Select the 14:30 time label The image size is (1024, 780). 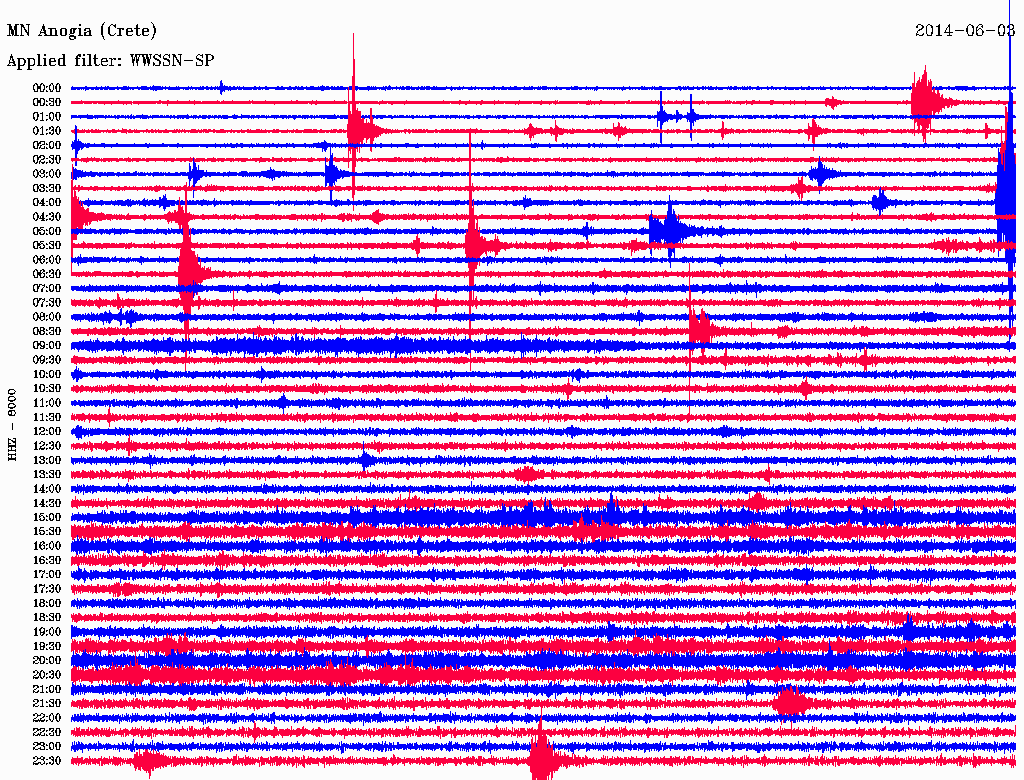47,503
